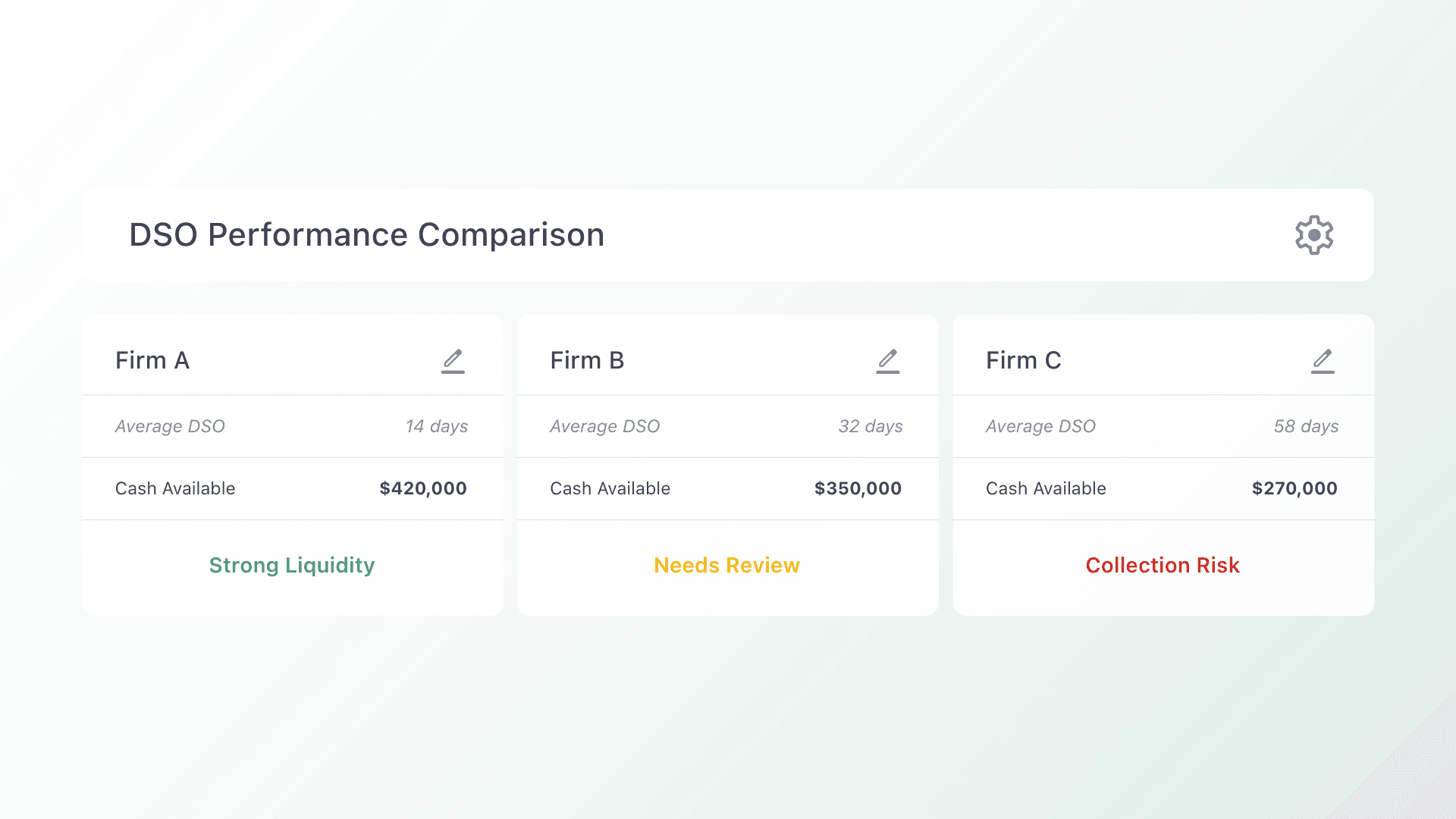Click the edit pencil for Firm B

(887, 361)
